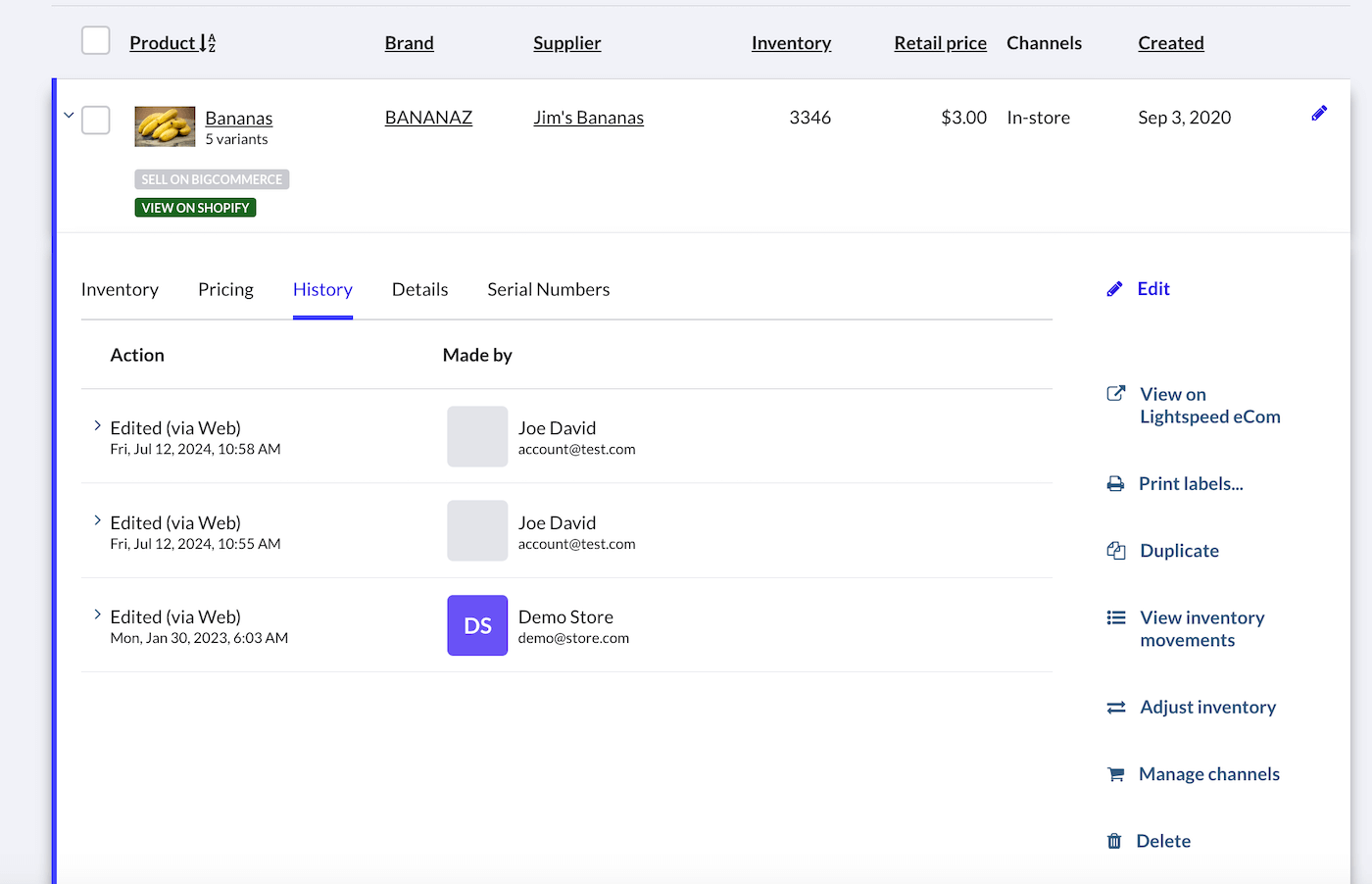Click the Duplicate copy icon
This screenshot has height=884, width=1372.
pos(1115,551)
